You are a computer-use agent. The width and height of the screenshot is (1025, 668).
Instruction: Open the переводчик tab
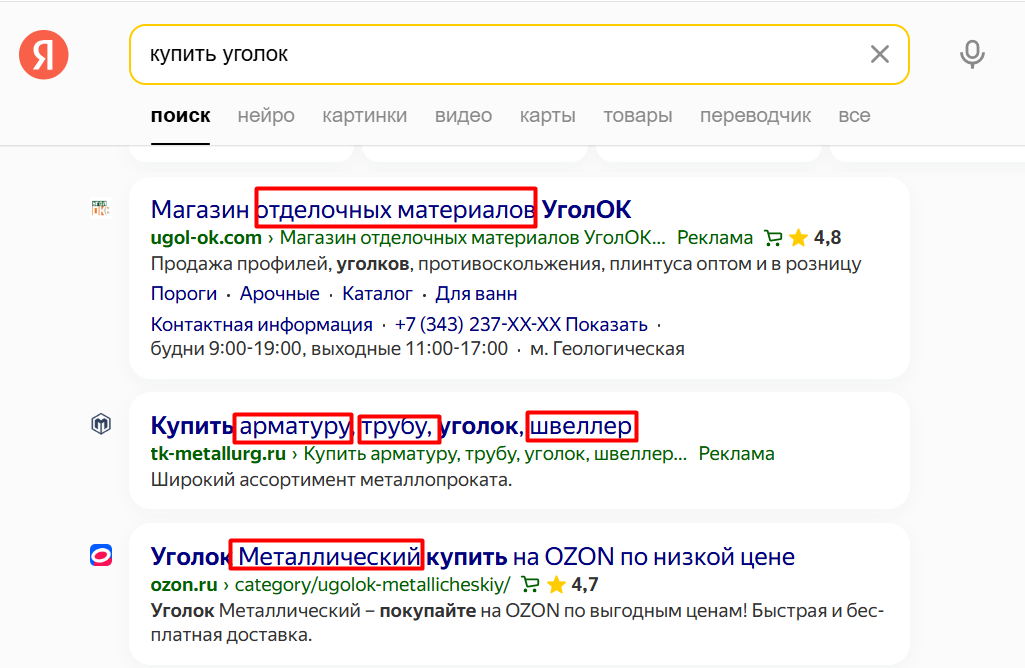756,115
